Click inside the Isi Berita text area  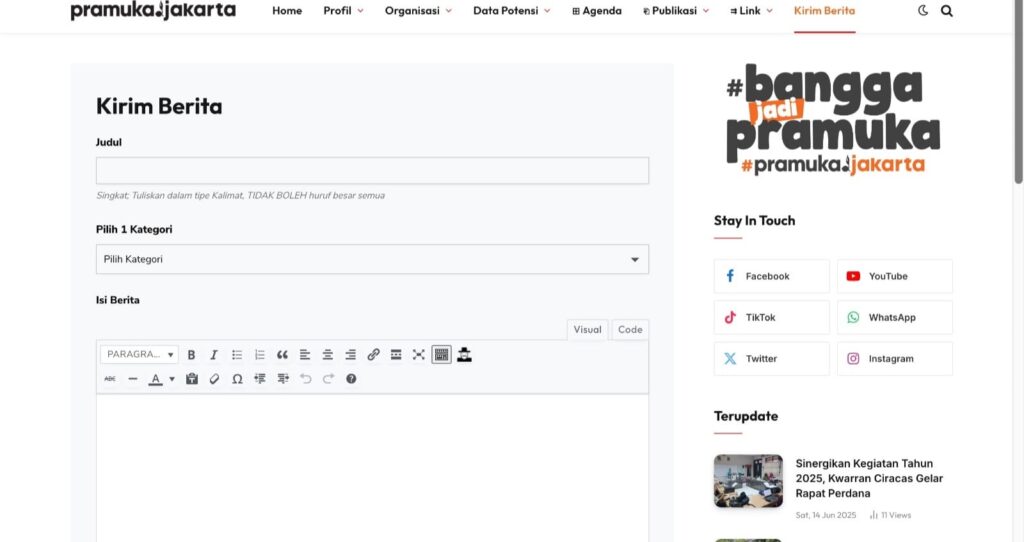(372, 467)
